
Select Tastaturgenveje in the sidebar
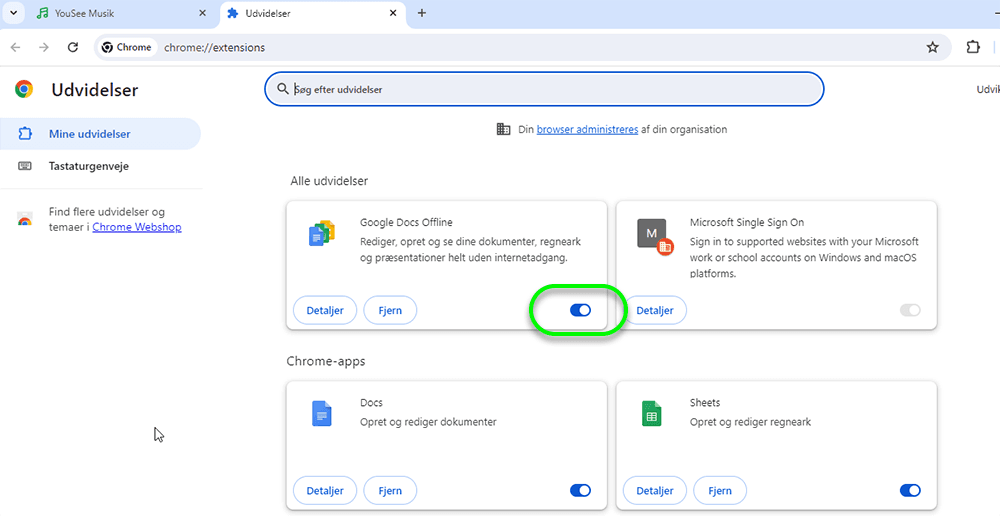[88, 166]
